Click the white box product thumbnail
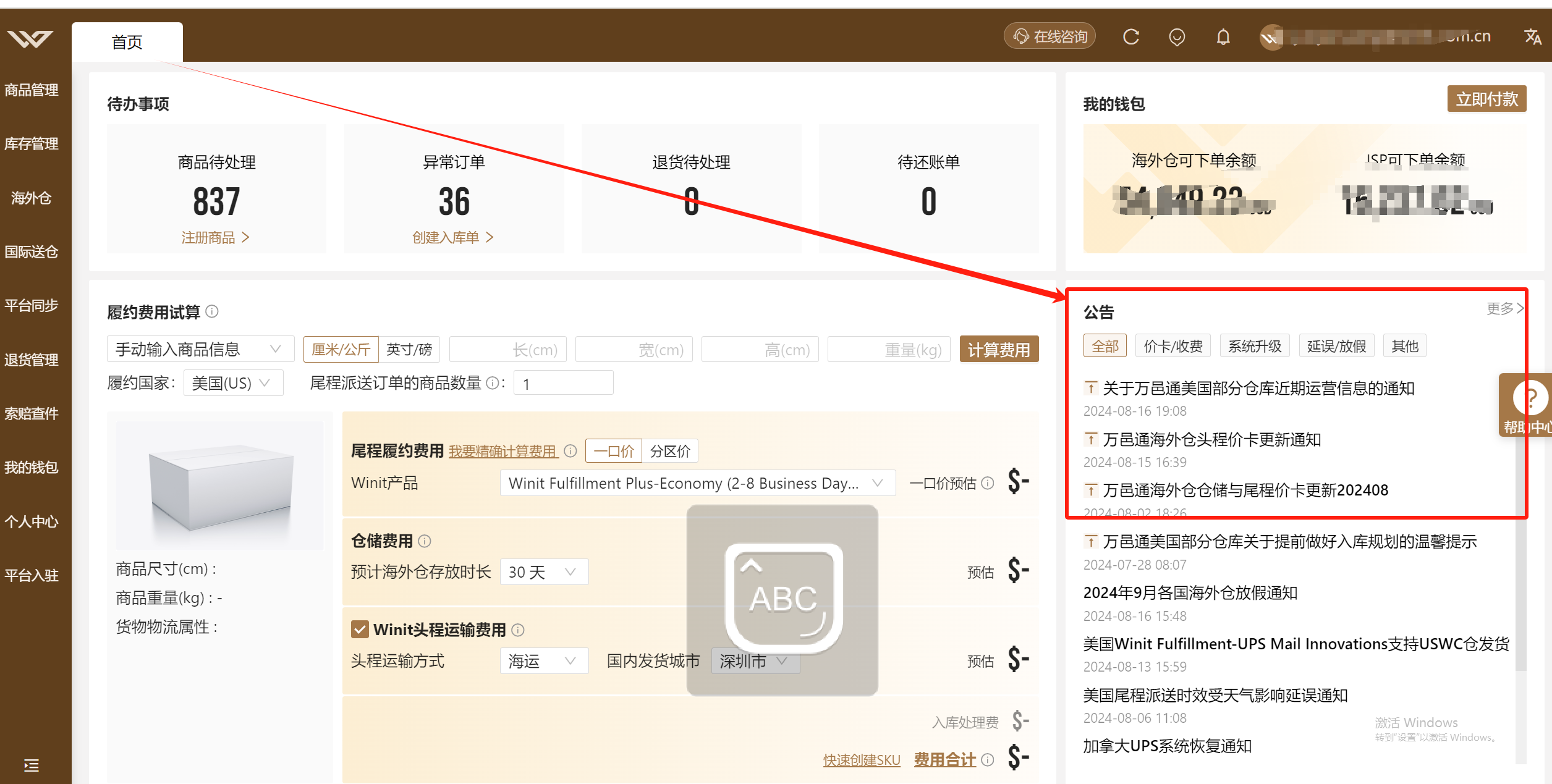The image size is (1552, 784). 219,486
